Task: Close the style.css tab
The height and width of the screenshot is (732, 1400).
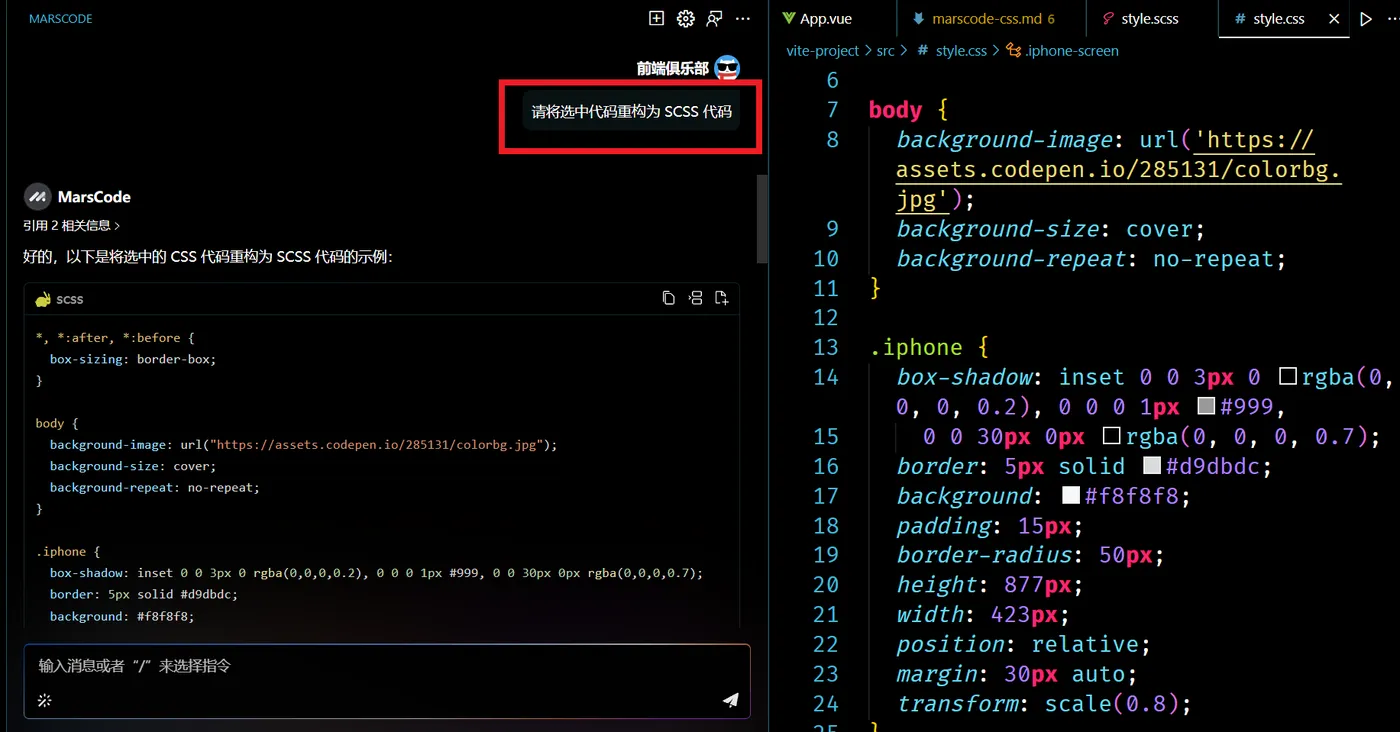Action: pyautogui.click(x=1334, y=18)
